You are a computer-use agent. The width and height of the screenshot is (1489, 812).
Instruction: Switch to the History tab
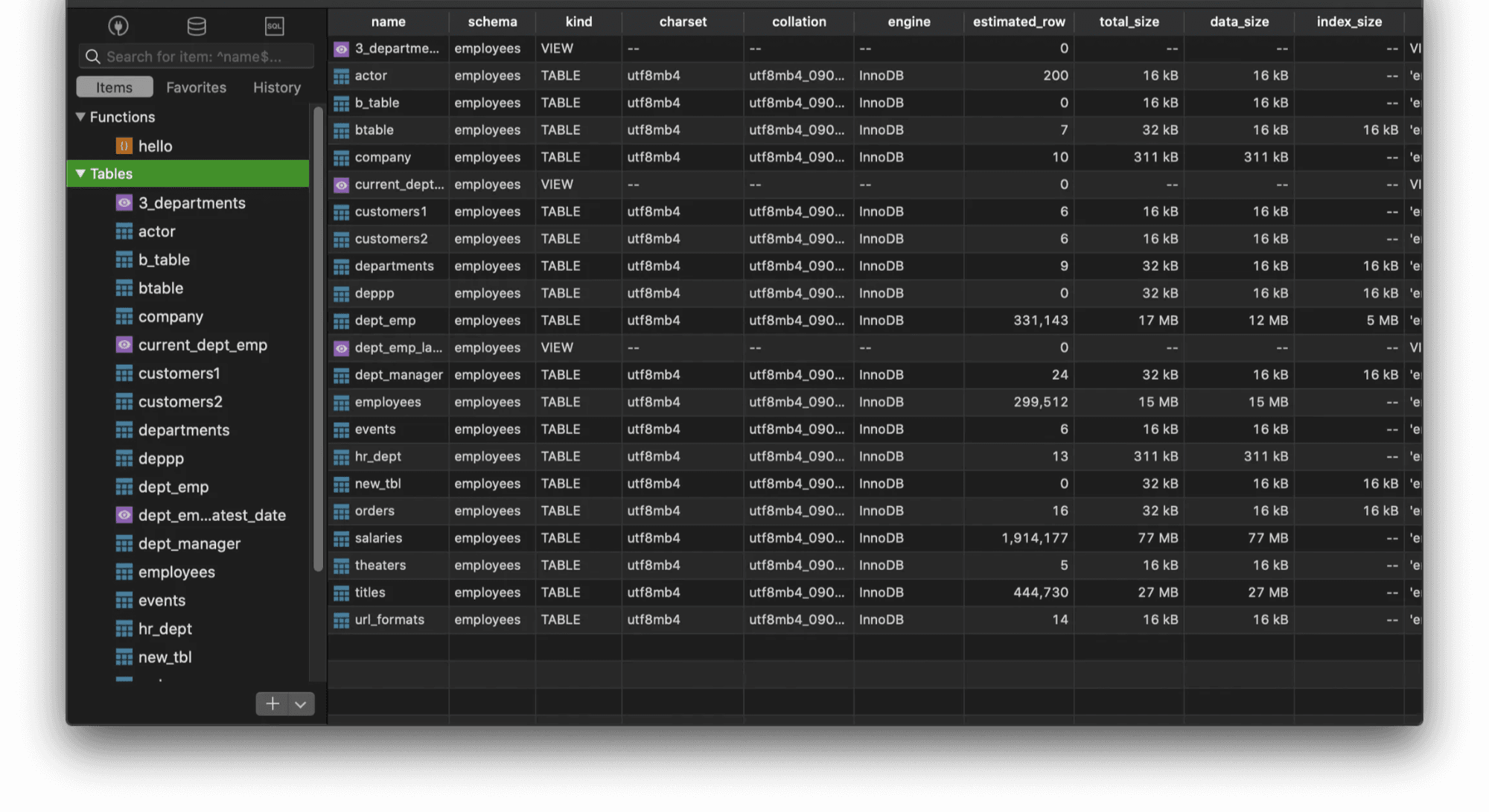tap(277, 87)
